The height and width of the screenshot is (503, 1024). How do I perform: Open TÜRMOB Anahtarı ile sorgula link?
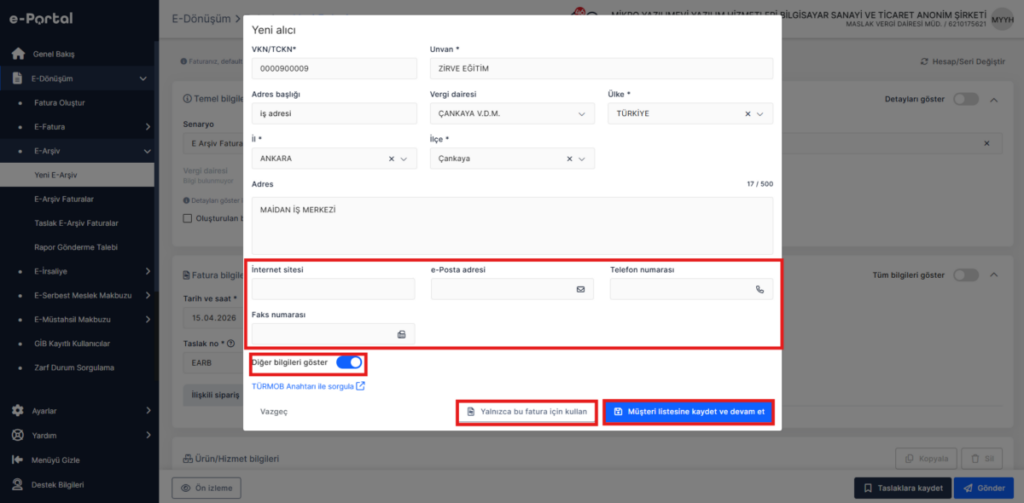[308, 386]
